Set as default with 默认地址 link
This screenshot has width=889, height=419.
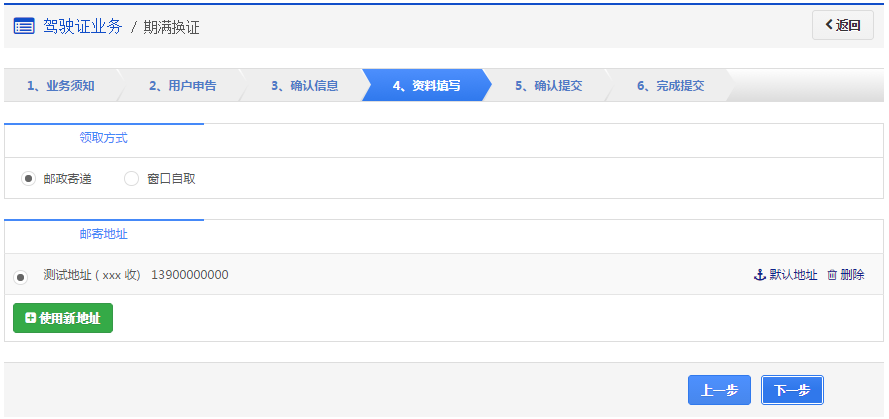coord(793,275)
